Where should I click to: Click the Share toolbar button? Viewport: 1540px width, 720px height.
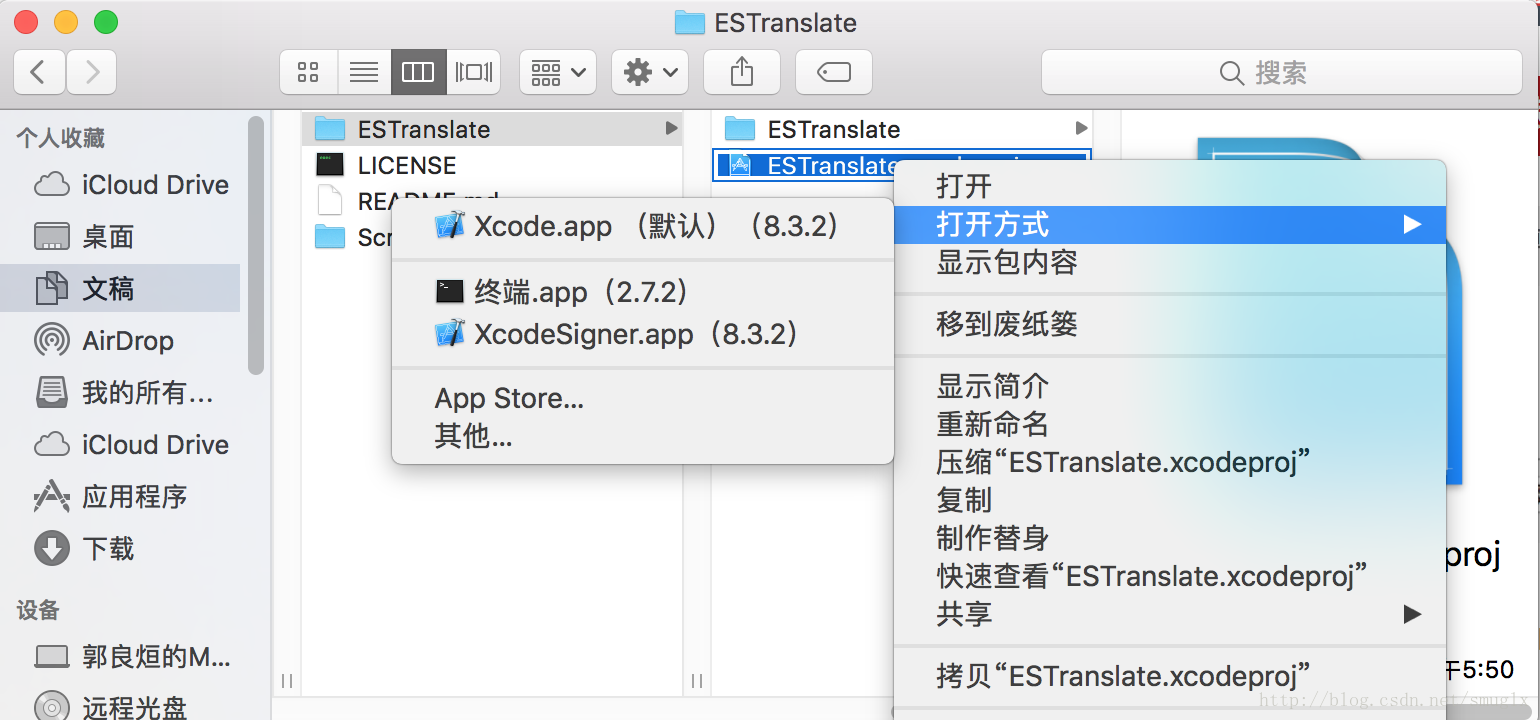742,72
